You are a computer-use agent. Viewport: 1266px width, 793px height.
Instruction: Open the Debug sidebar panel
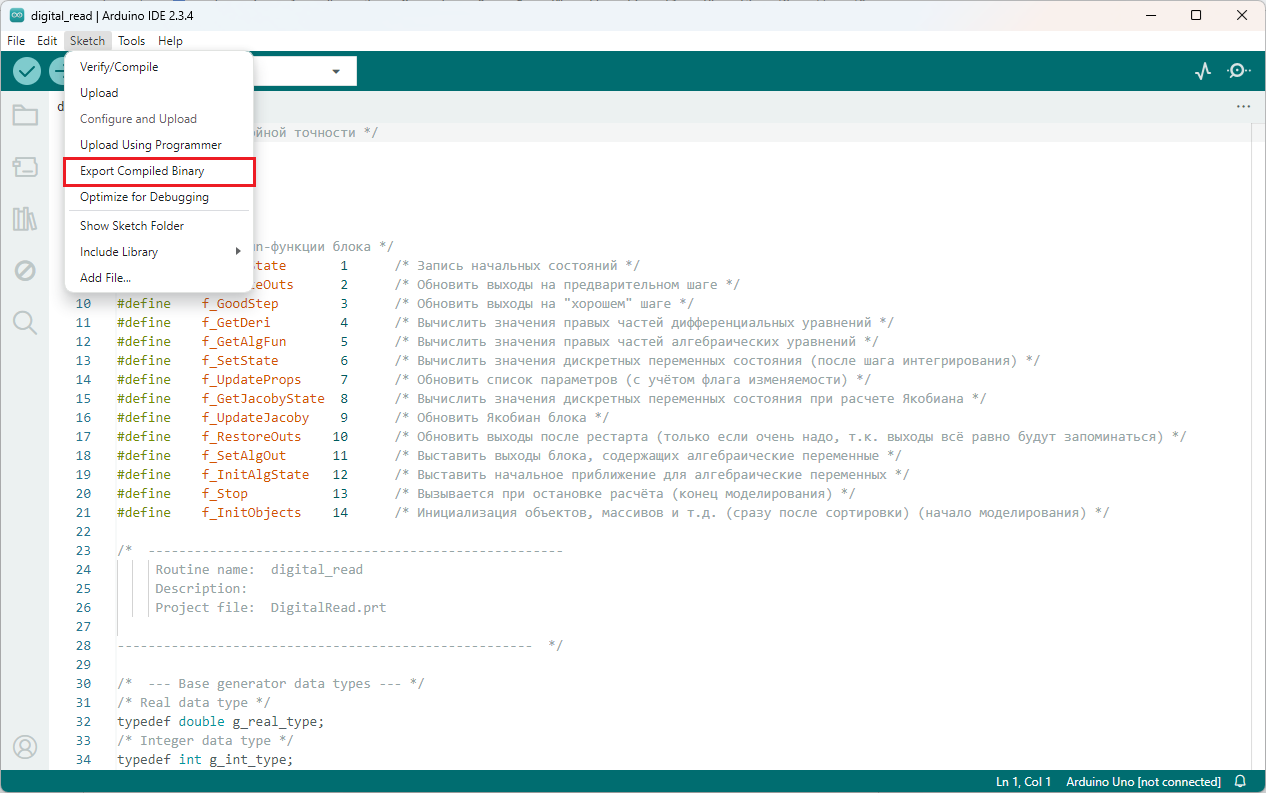click(25, 271)
